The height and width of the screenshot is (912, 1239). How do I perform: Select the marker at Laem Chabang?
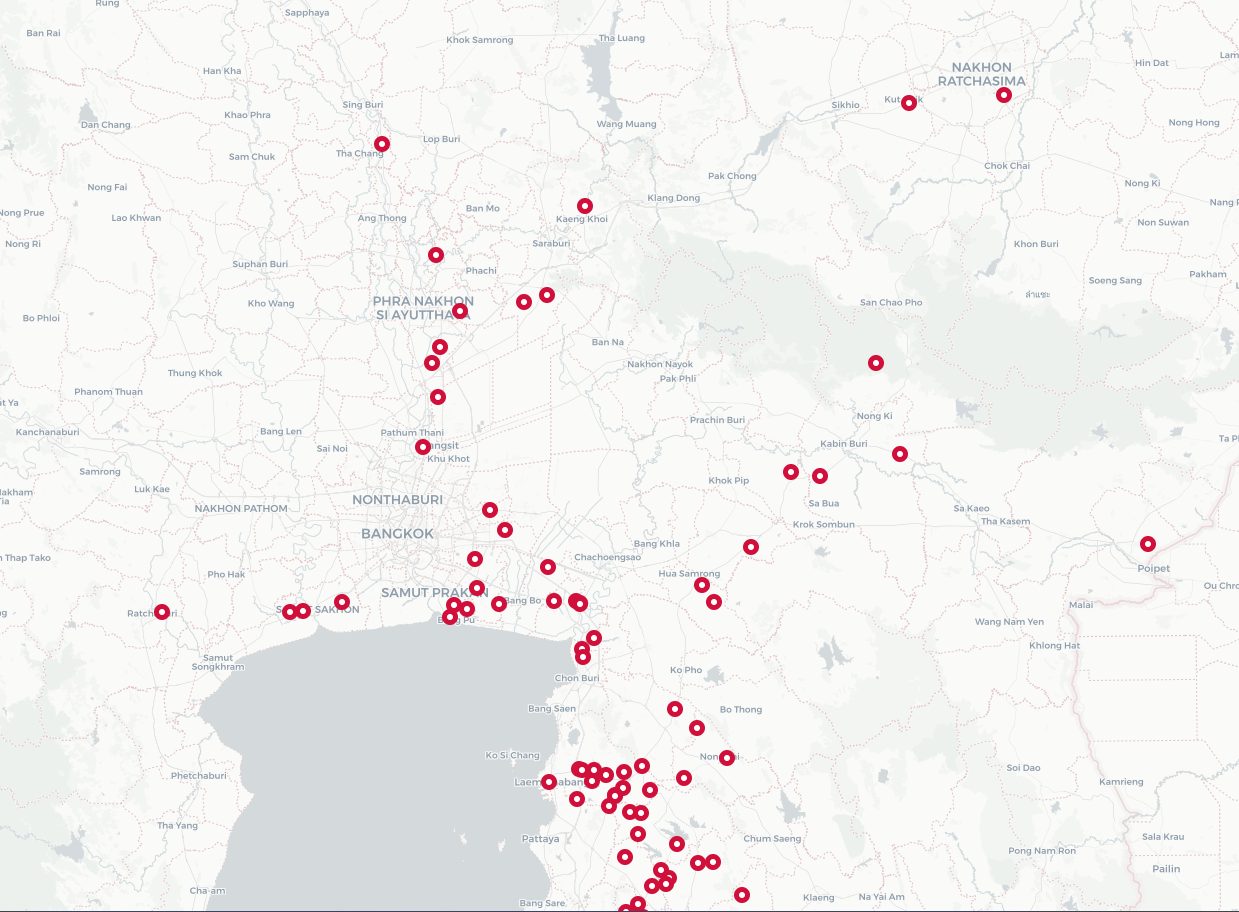[549, 782]
